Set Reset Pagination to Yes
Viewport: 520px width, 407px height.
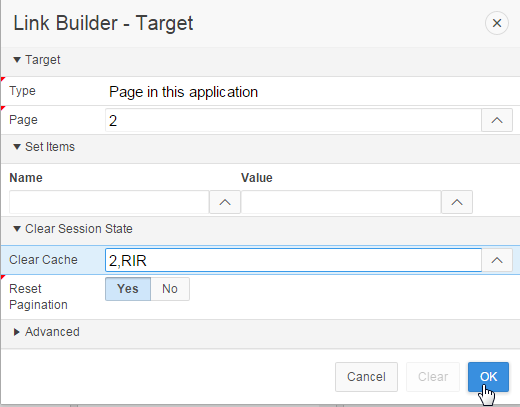(x=128, y=289)
